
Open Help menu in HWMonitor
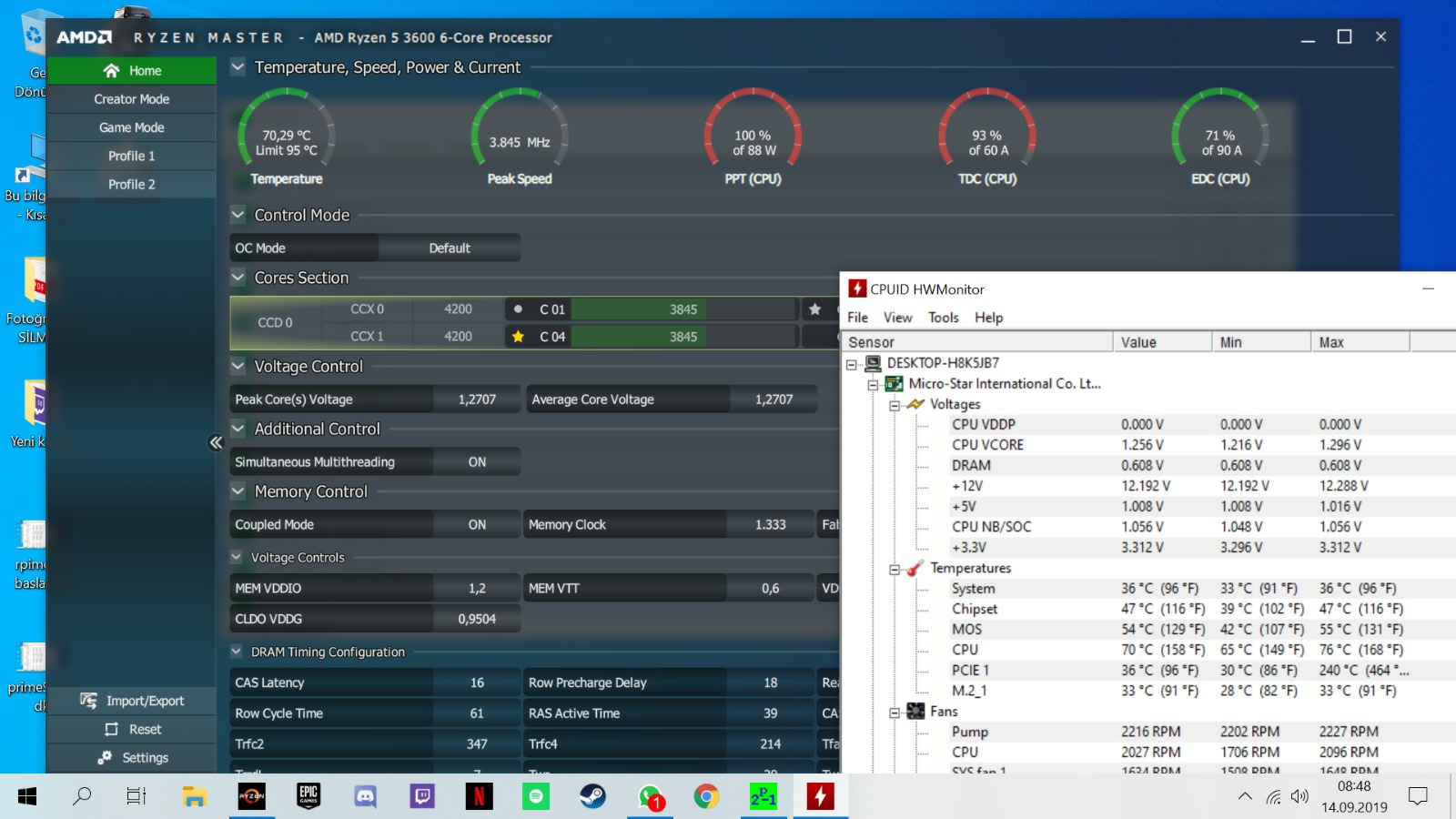point(989,318)
